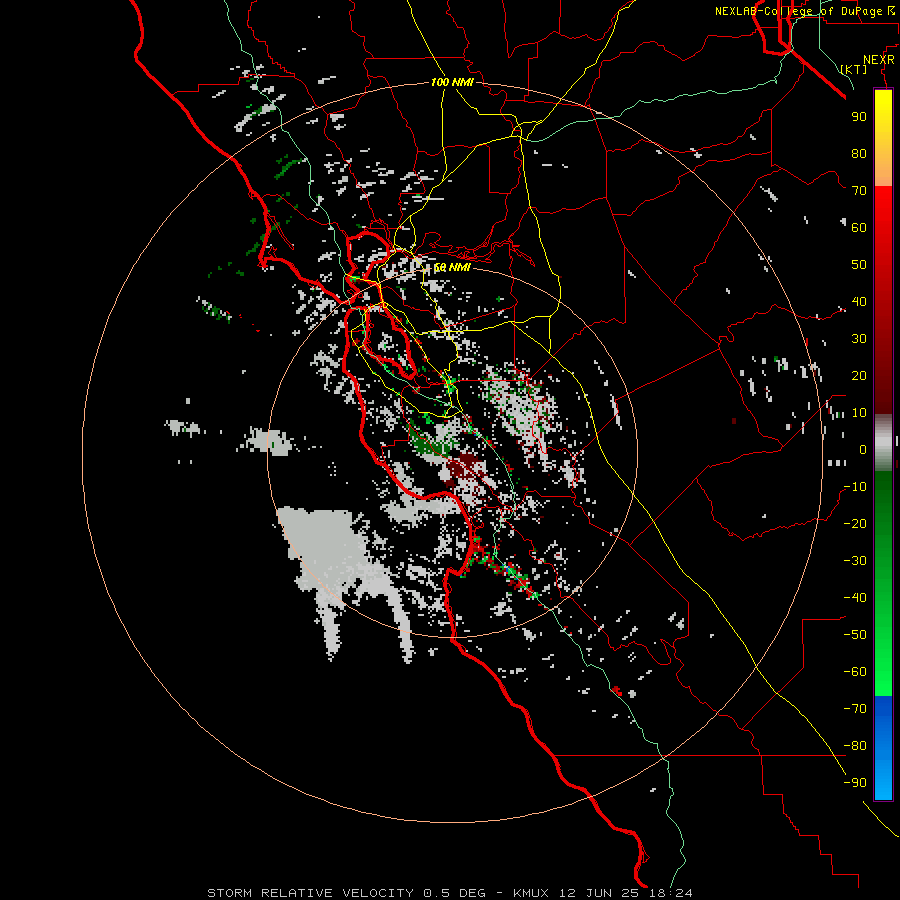Click the 60 value on velocity scale
900x900 pixels.
tap(859, 228)
